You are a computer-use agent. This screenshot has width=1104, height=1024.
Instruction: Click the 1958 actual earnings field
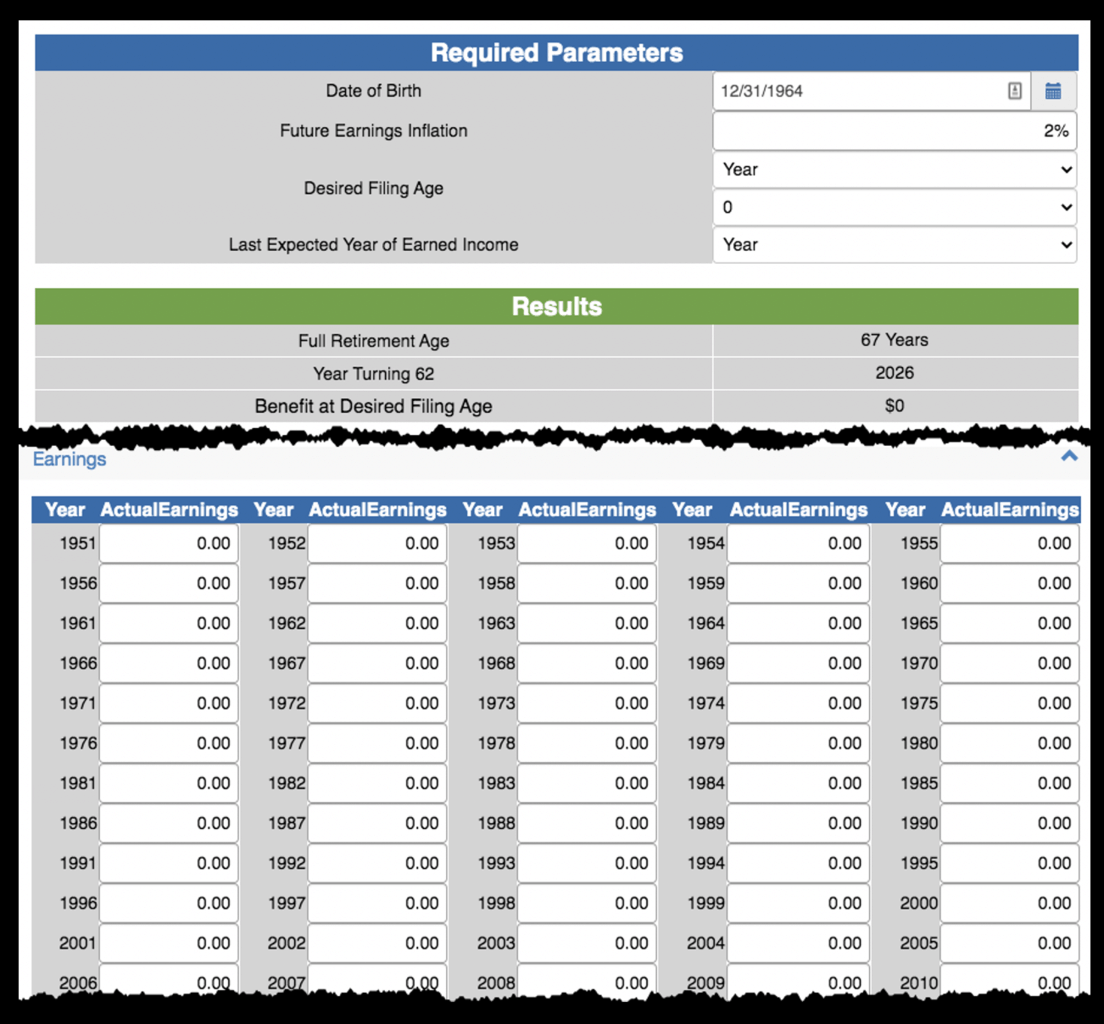587,584
